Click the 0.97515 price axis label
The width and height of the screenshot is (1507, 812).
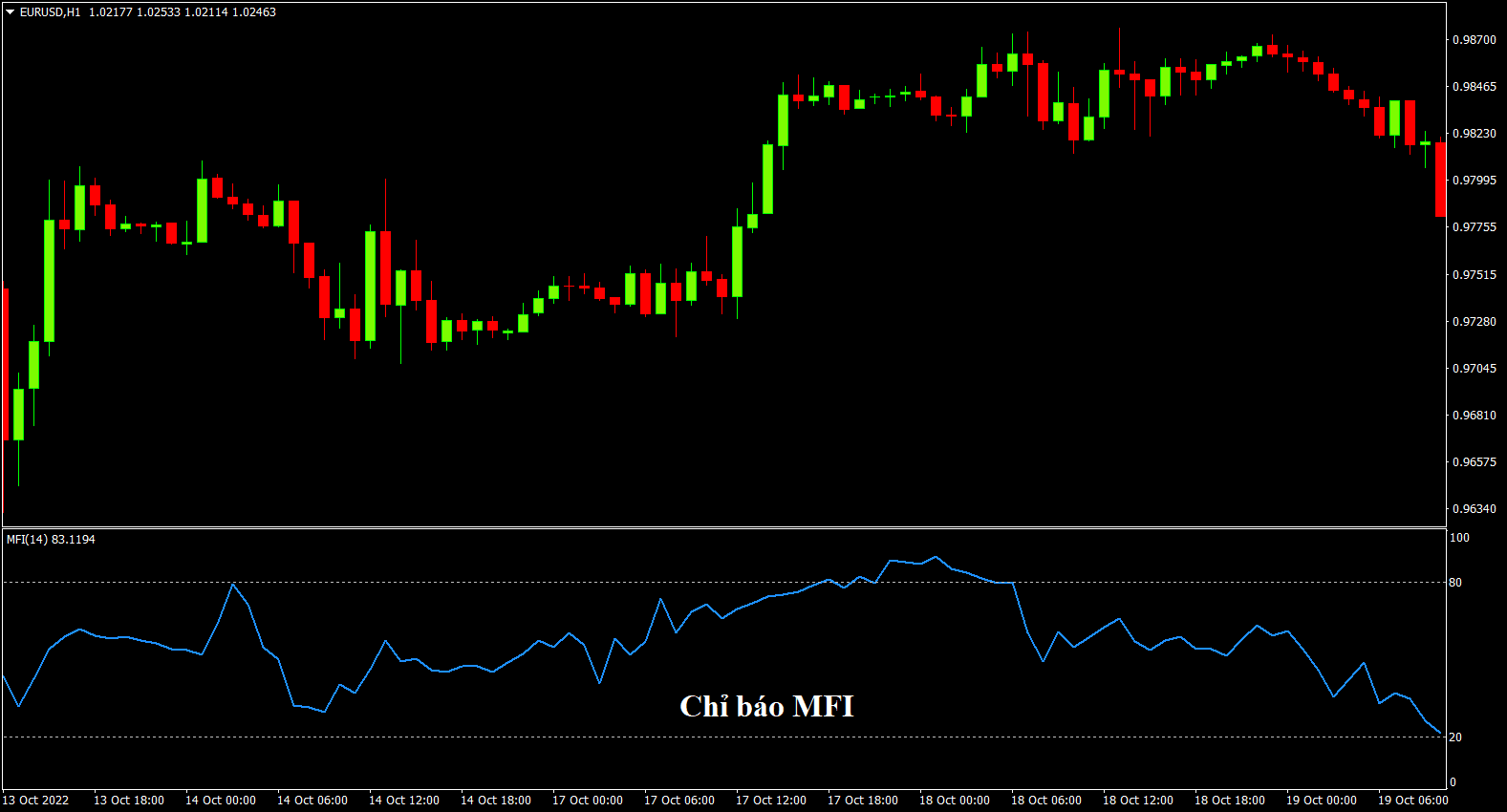pos(1475,275)
